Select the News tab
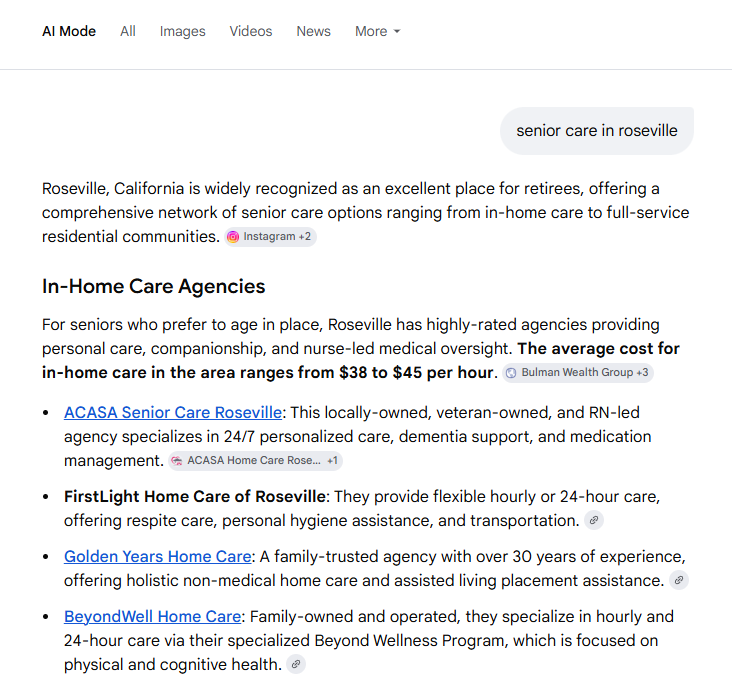732x697 pixels. [x=314, y=31]
